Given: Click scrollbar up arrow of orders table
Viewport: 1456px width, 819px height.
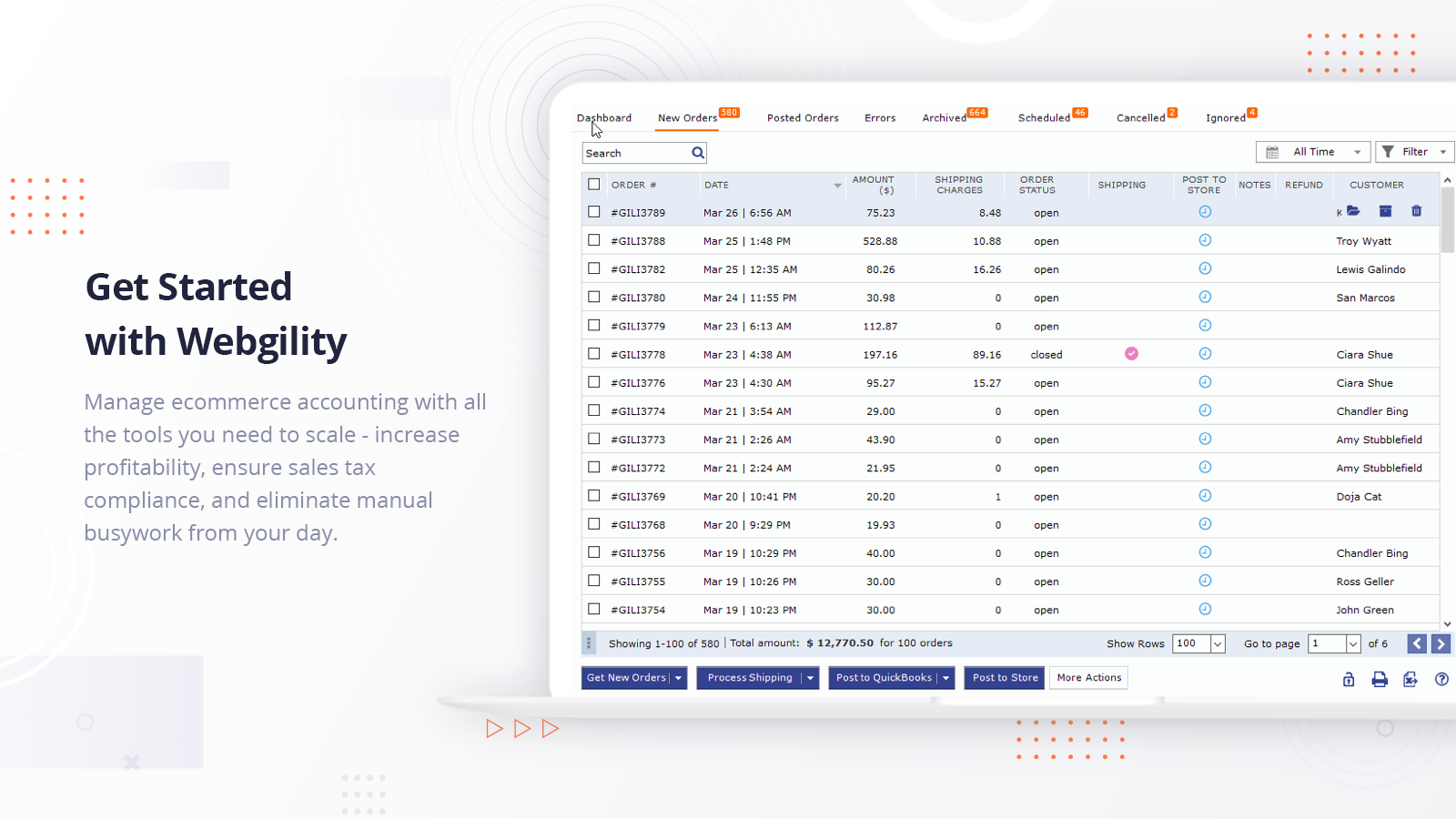Looking at the screenshot, I should (x=1448, y=180).
